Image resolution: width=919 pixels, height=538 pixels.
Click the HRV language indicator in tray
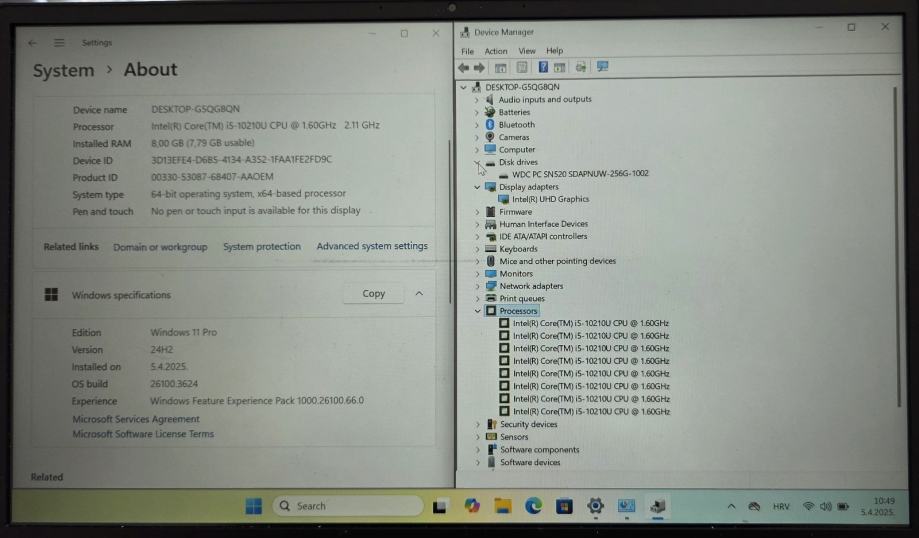781,506
